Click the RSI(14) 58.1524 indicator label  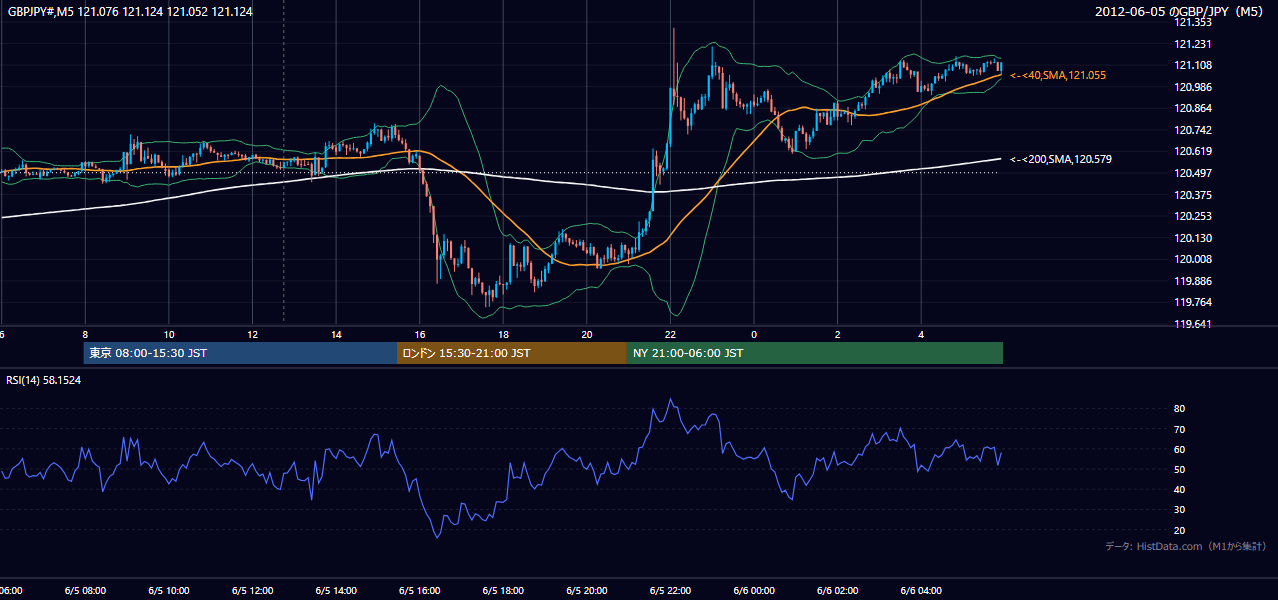click(x=44, y=380)
